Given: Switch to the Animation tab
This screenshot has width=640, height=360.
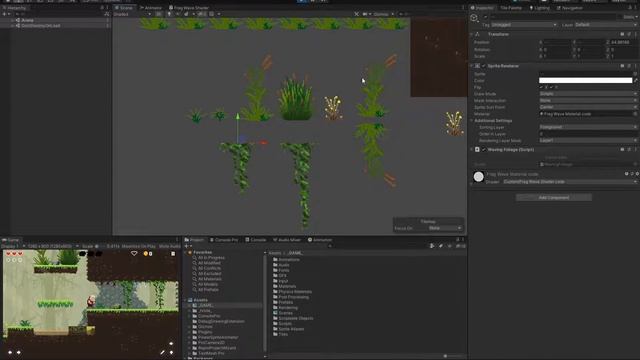Looking at the screenshot, I should click(x=320, y=240).
